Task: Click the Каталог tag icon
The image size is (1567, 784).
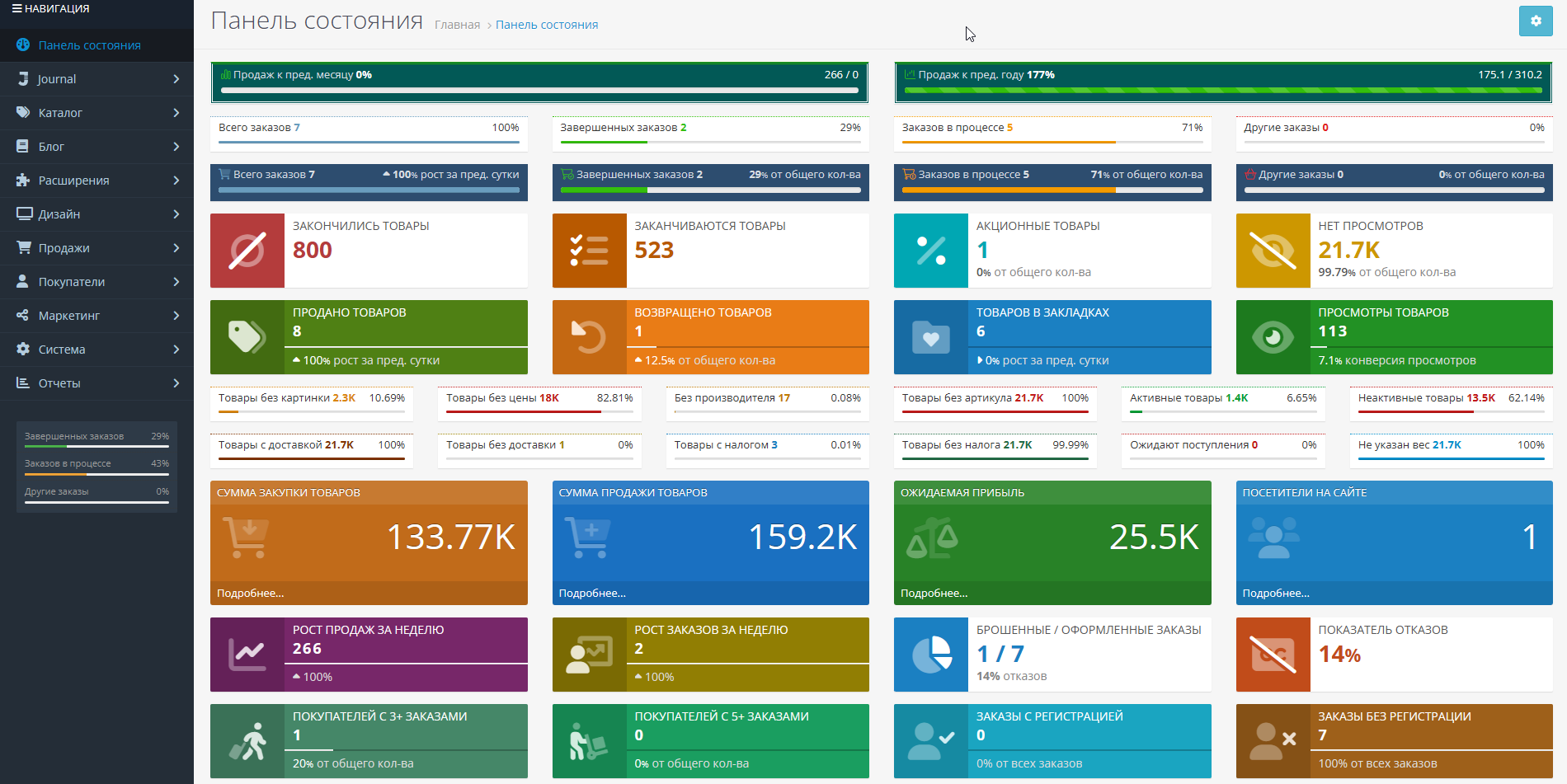Action: (x=24, y=112)
